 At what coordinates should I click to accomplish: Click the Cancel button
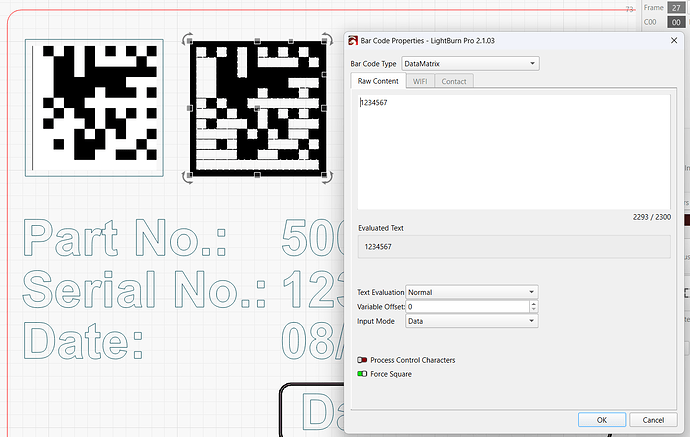[653, 420]
